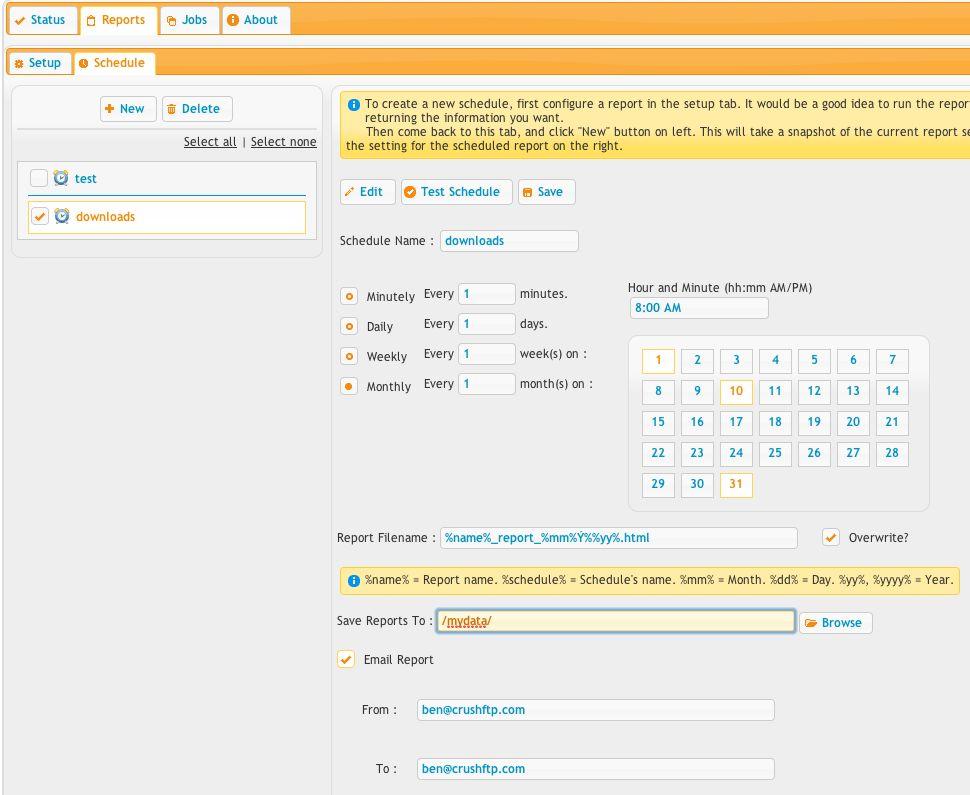Check the test schedule checkbox
The image size is (970, 795).
(x=38, y=178)
